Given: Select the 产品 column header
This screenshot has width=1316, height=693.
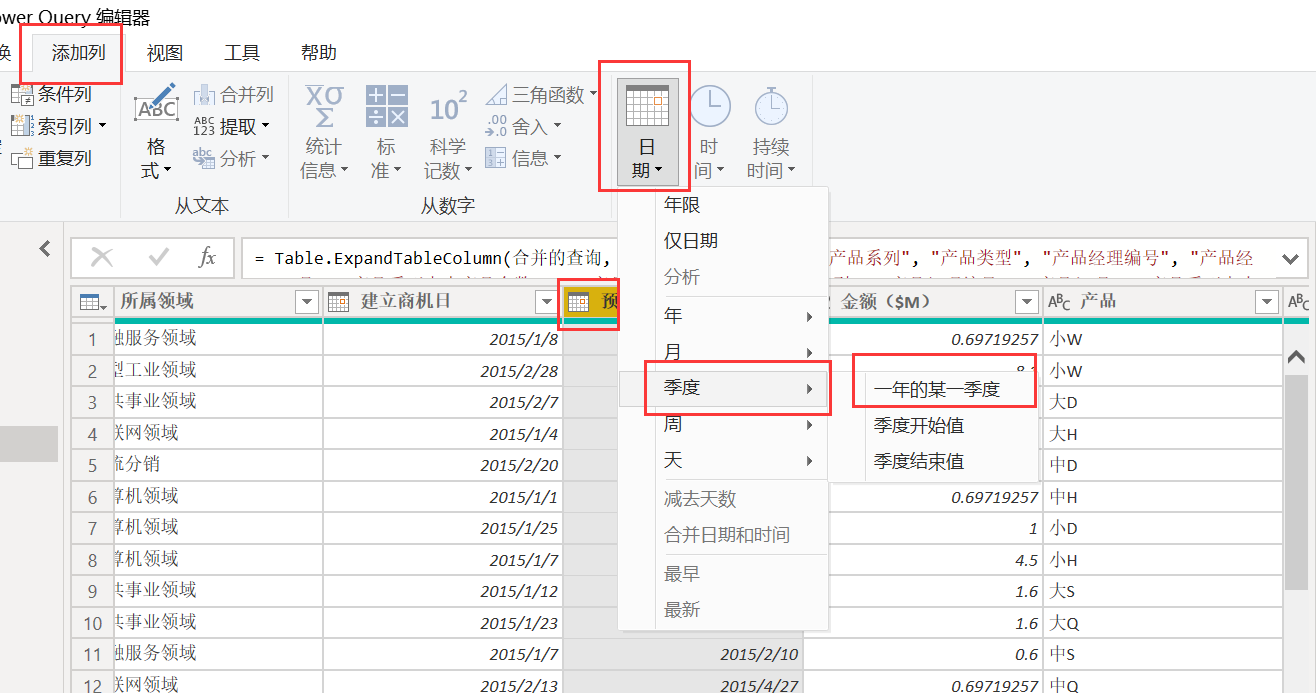Looking at the screenshot, I should pos(1162,301).
